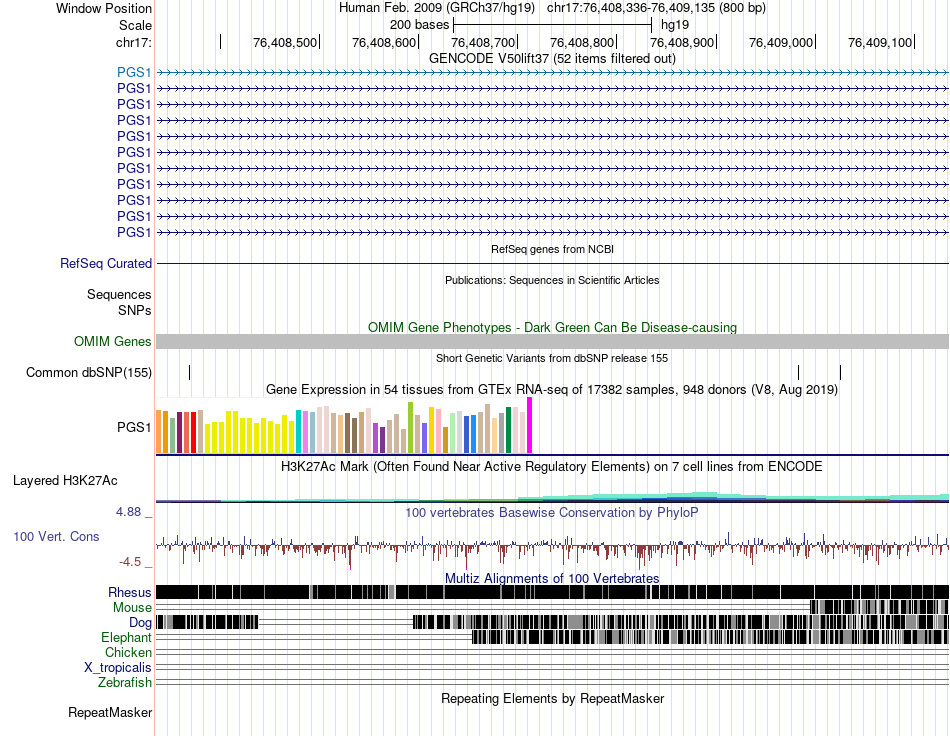Click the PGS1 label beside GTEx bar chart
Viewport: 950px width, 736px height.
[x=134, y=428]
